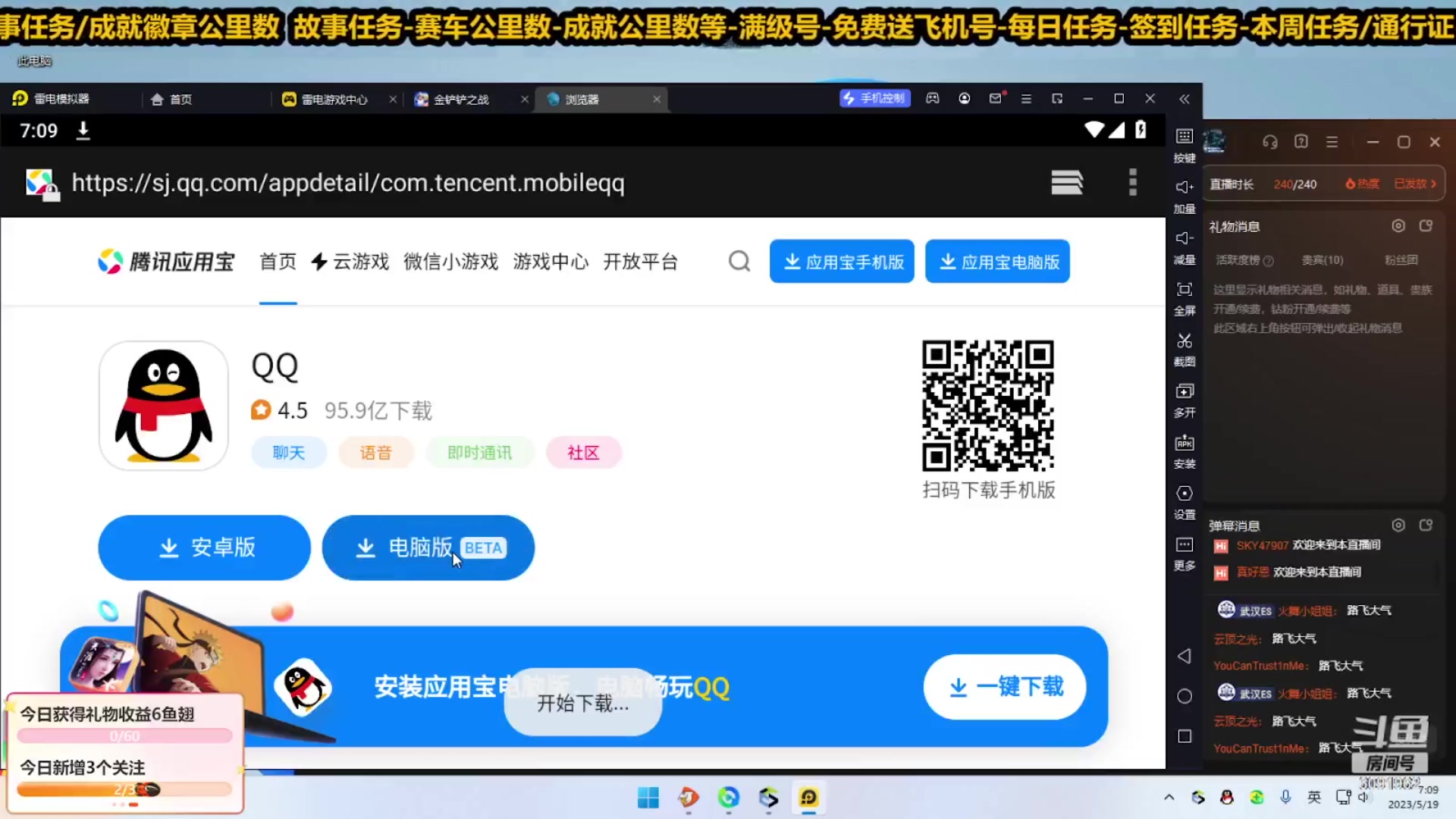Click the headset support icon in Douyu panel
The image size is (1456, 819).
1270,142
